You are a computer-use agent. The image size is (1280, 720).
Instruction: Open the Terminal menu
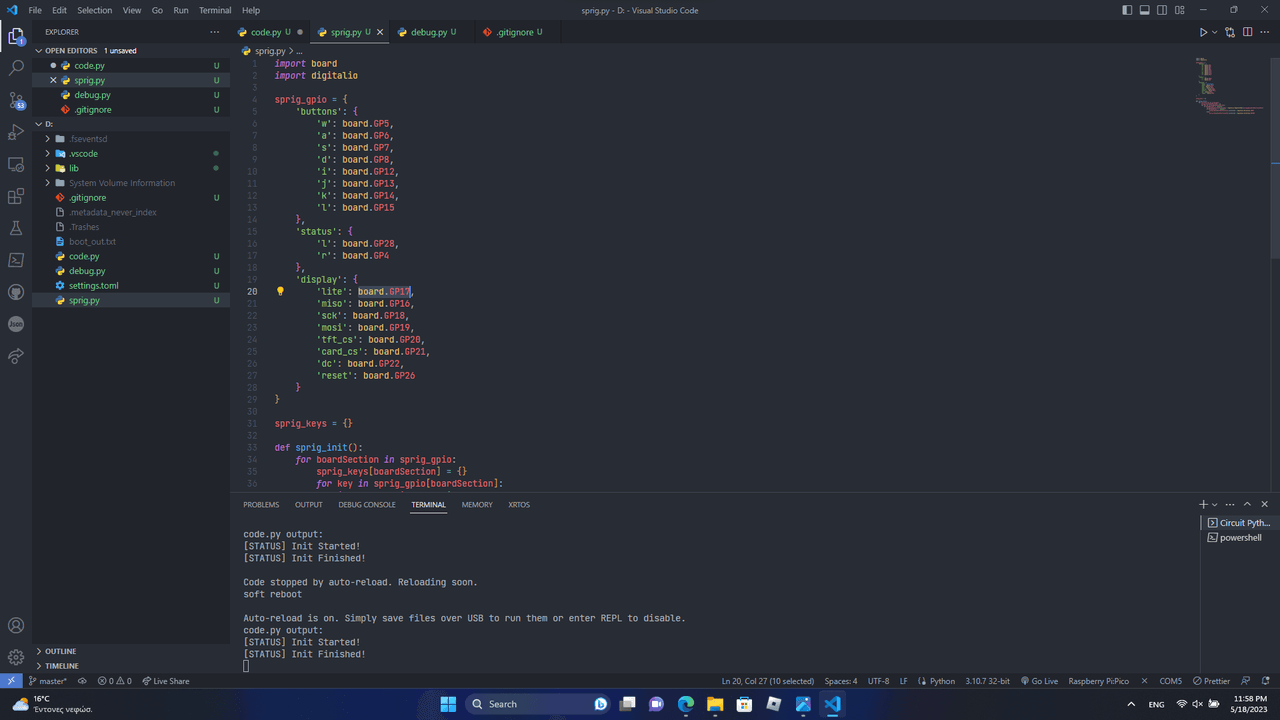[215, 10]
